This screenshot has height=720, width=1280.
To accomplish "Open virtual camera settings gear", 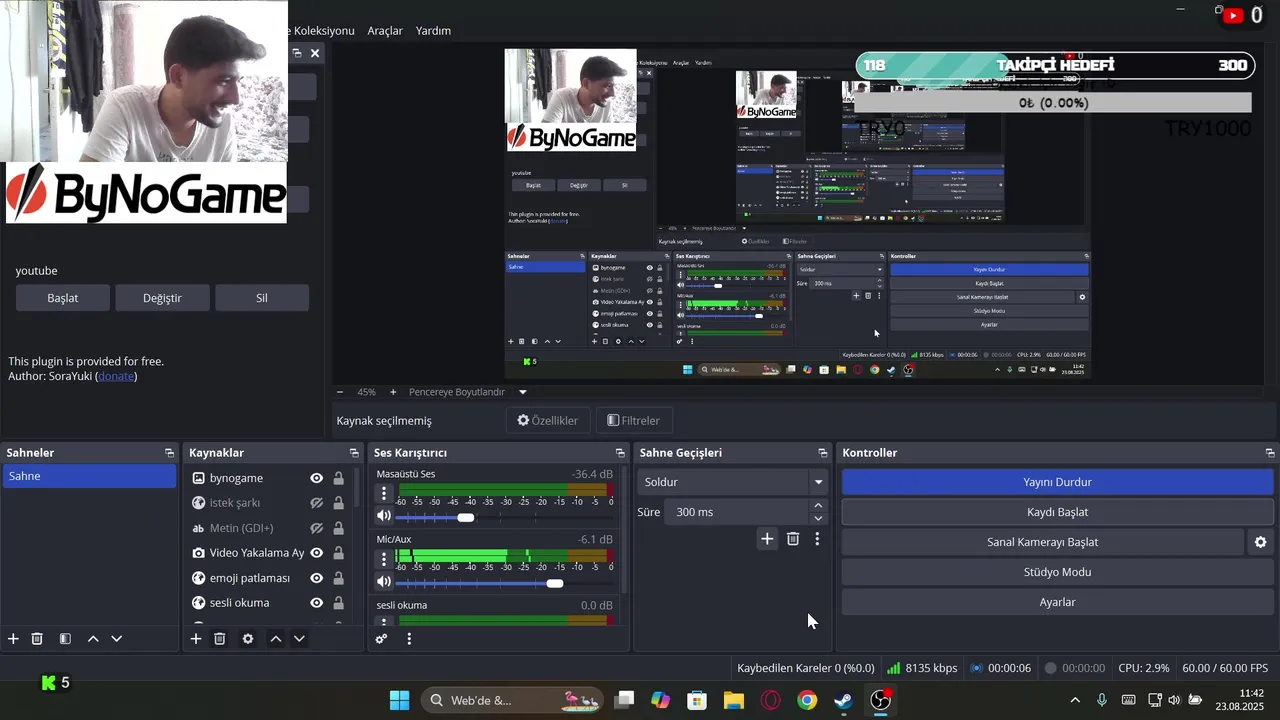I will point(1261,542).
